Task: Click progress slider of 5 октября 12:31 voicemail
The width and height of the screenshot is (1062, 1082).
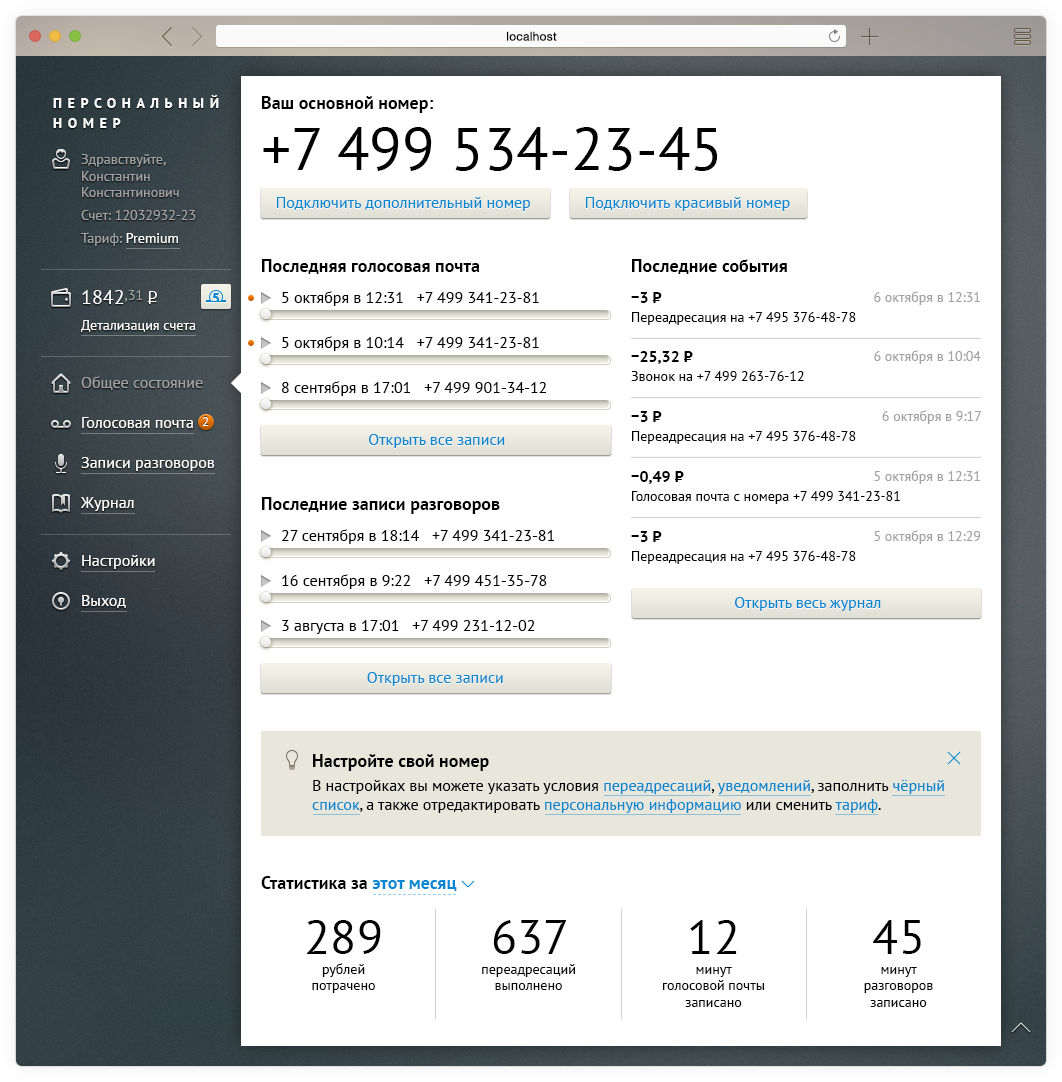Action: (435, 315)
